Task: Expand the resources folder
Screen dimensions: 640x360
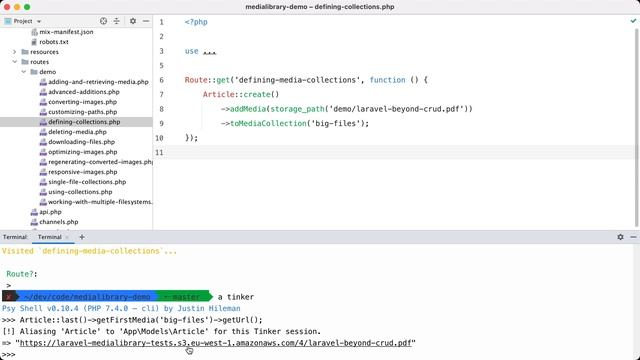Action: pos(15,52)
